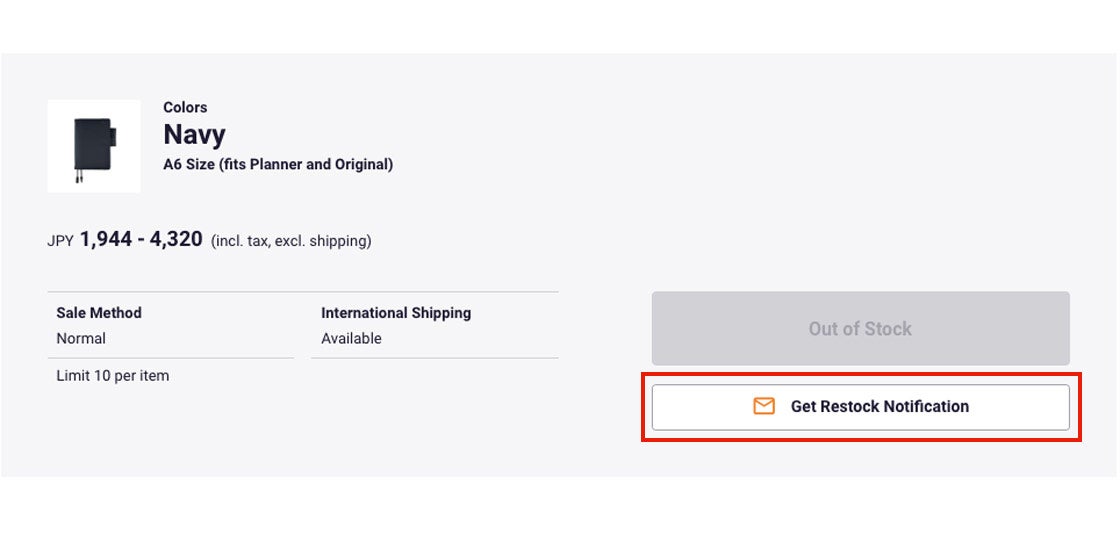The image size is (1120, 560).
Task: Click the Available shipping status
Action: [351, 339]
